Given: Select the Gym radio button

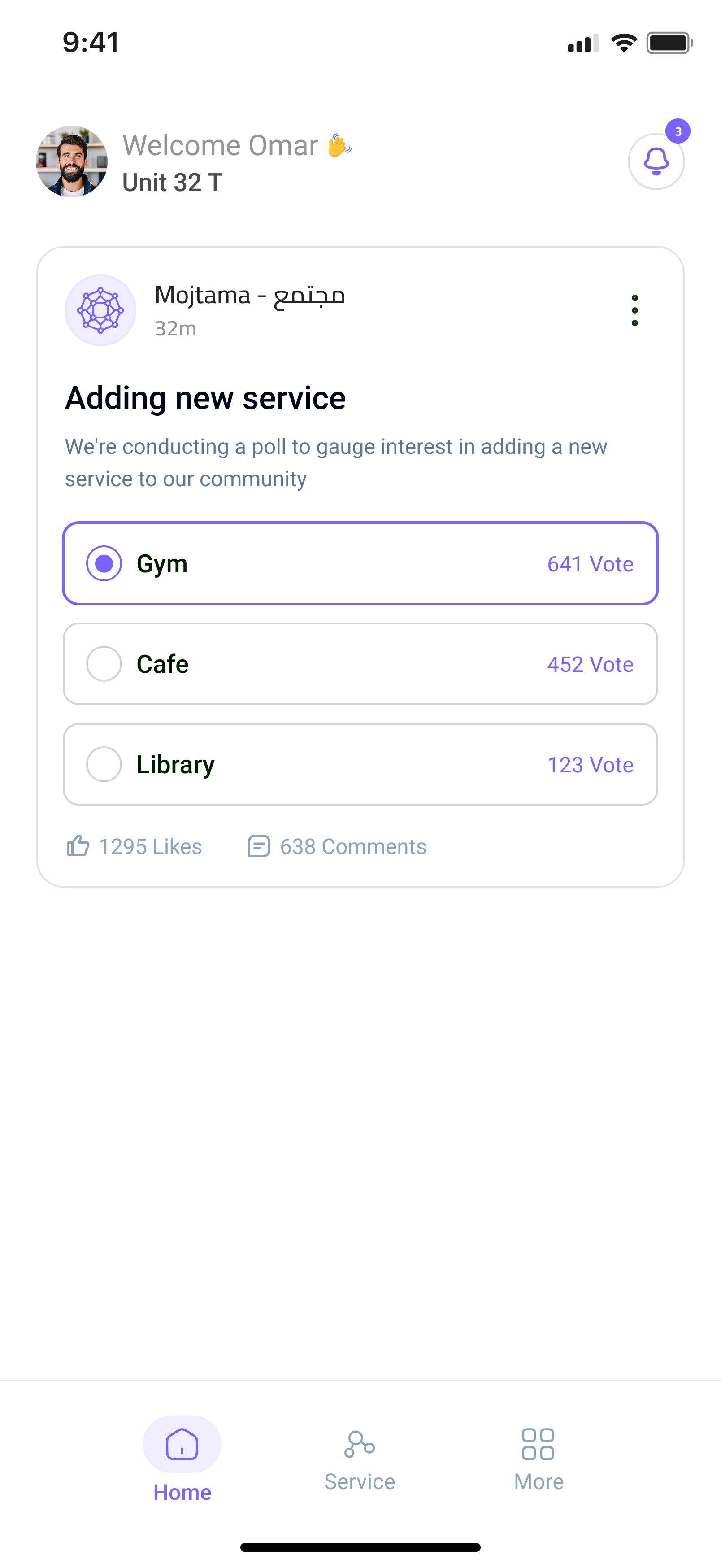Looking at the screenshot, I should (x=104, y=564).
